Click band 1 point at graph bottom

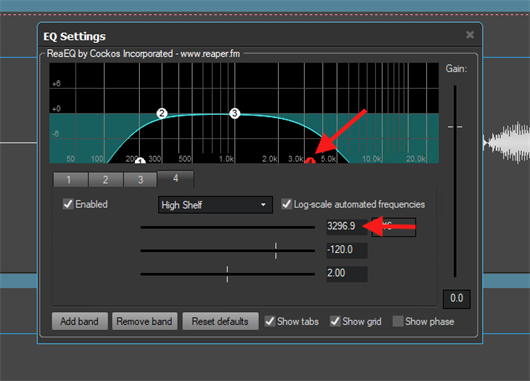tap(140, 161)
